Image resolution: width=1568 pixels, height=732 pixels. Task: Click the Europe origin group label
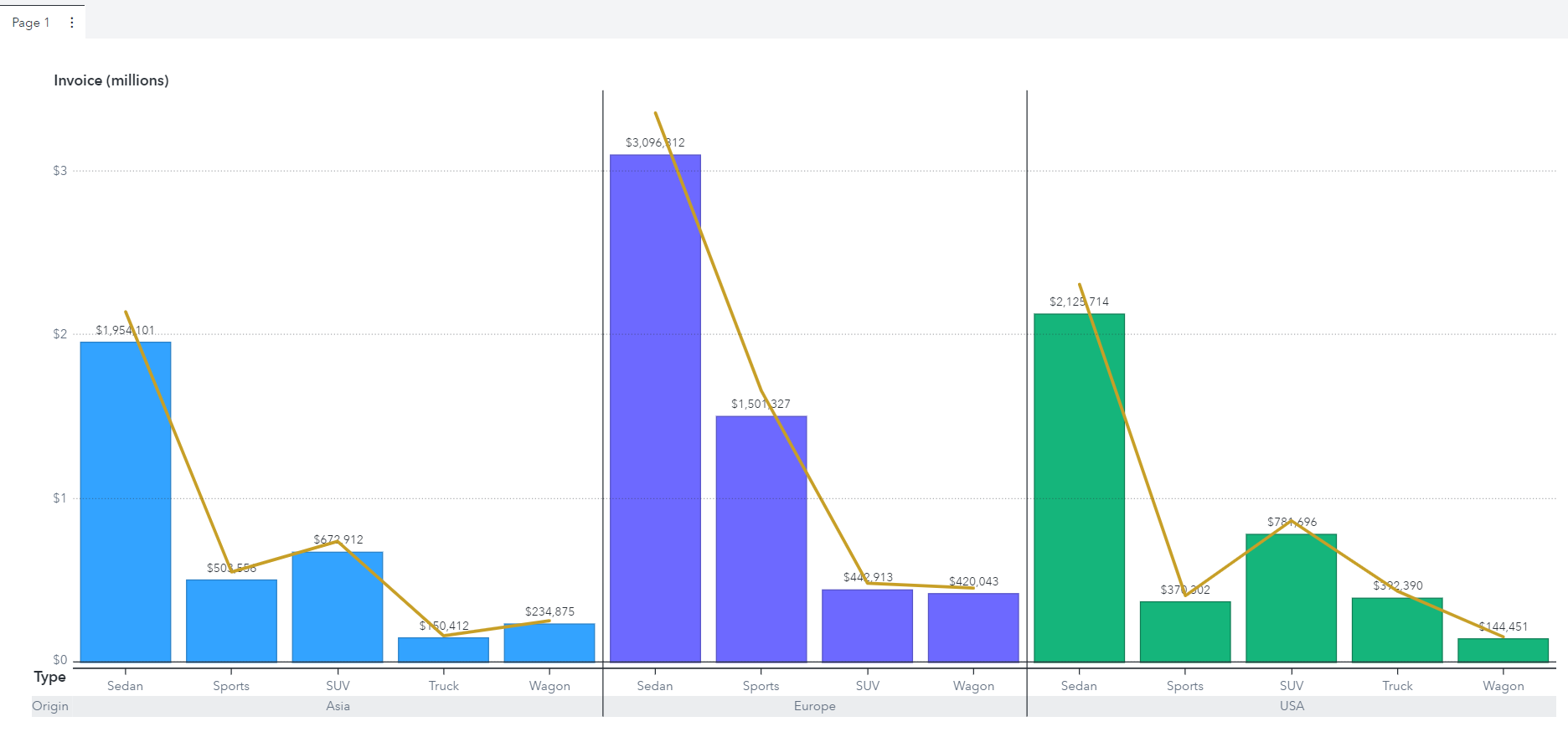point(815,706)
